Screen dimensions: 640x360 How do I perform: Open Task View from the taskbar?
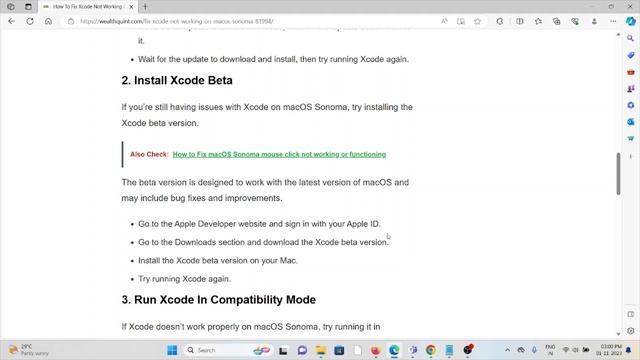(x=283, y=350)
